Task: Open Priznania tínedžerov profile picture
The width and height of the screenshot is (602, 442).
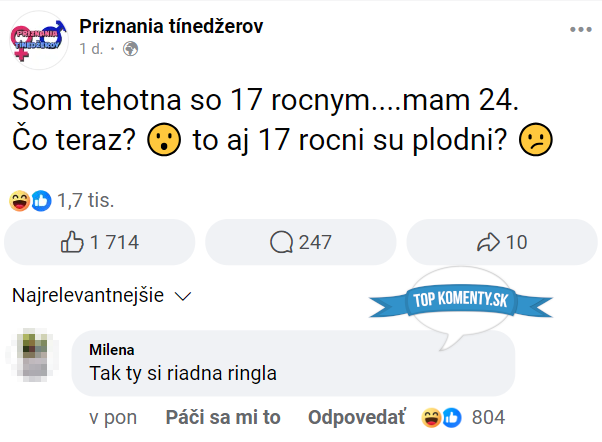Action: [x=38, y=38]
